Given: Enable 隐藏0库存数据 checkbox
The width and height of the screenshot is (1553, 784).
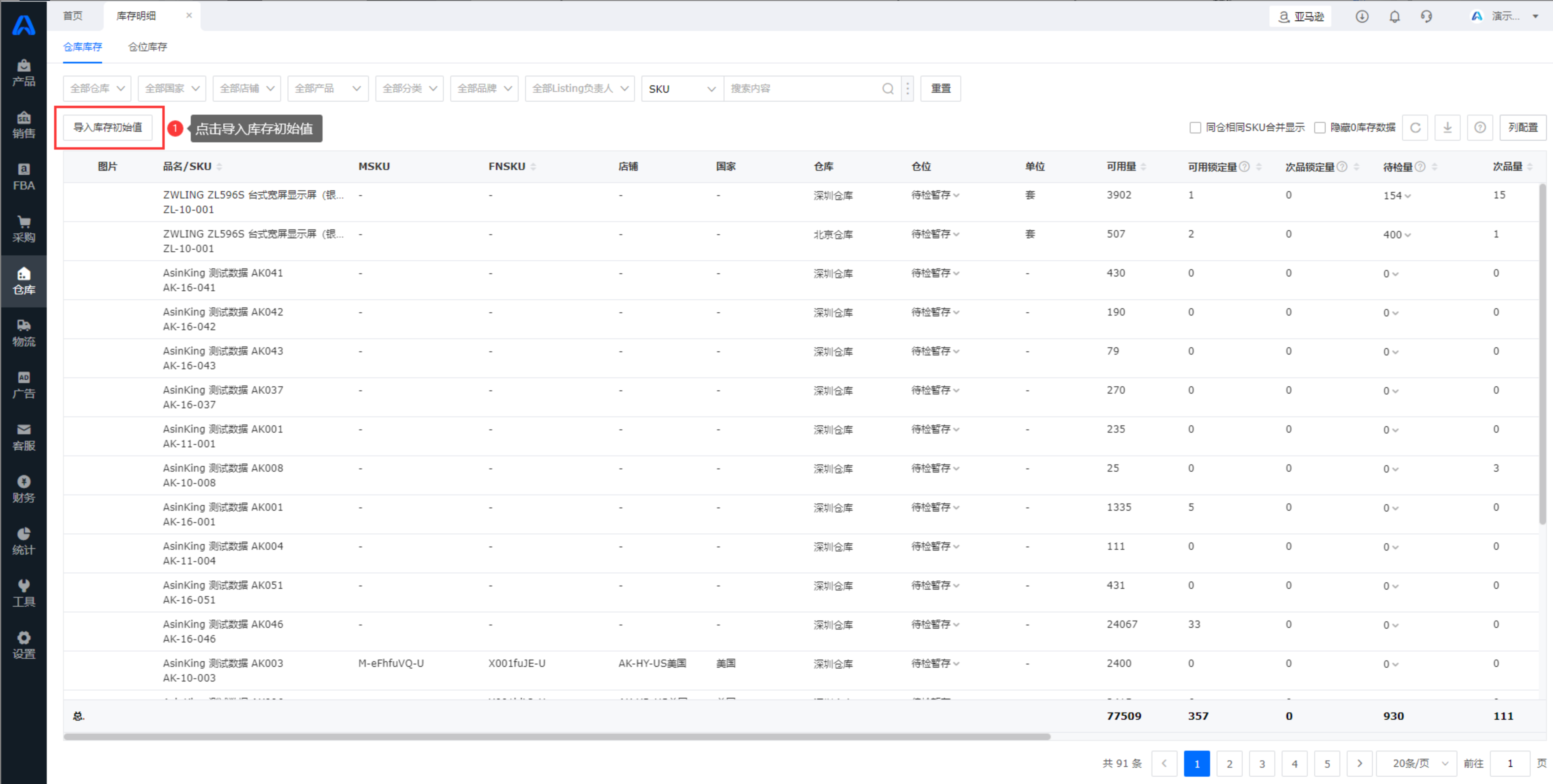Looking at the screenshot, I should [1320, 128].
